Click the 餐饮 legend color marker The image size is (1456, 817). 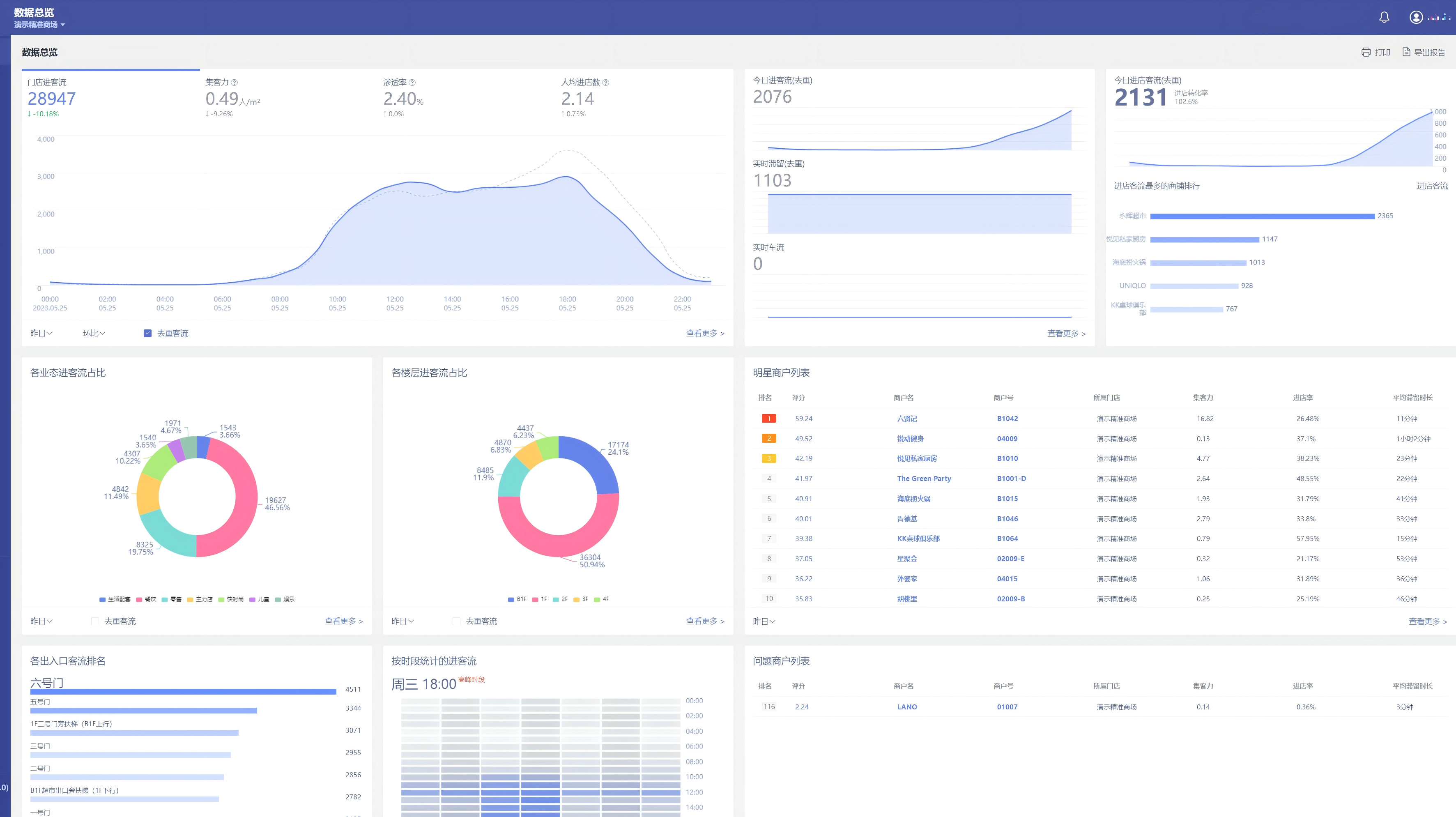[x=139, y=599]
